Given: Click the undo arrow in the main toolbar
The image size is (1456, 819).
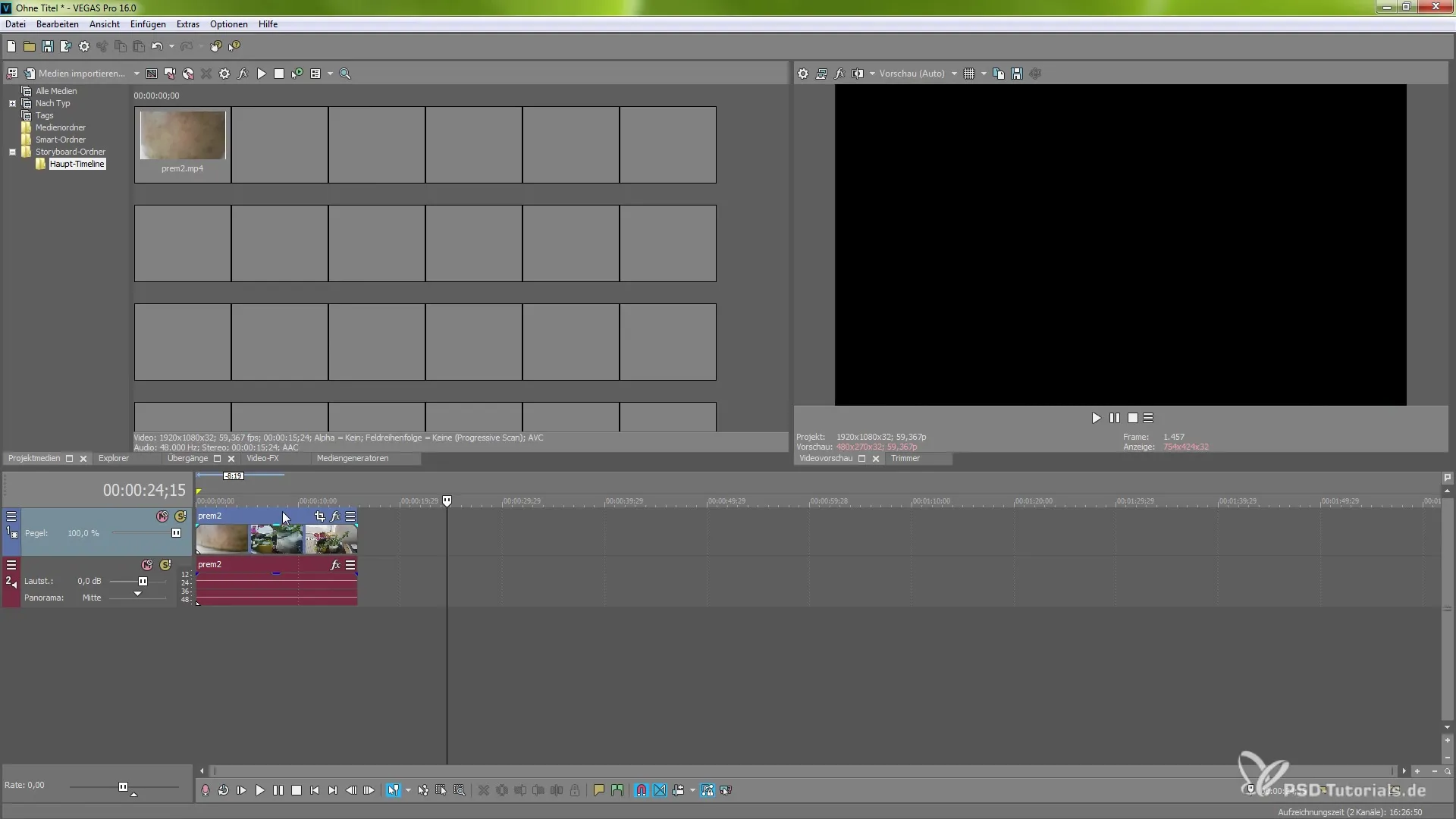Looking at the screenshot, I should coord(157,47).
